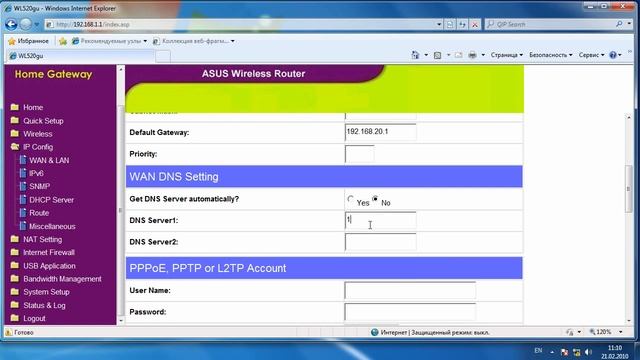
Task: Click the EN language indicator in taskbar
Action: pyautogui.click(x=538, y=351)
